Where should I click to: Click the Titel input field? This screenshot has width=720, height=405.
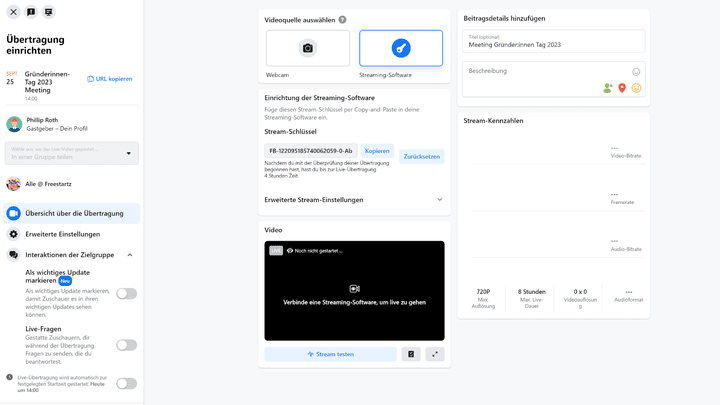point(554,41)
